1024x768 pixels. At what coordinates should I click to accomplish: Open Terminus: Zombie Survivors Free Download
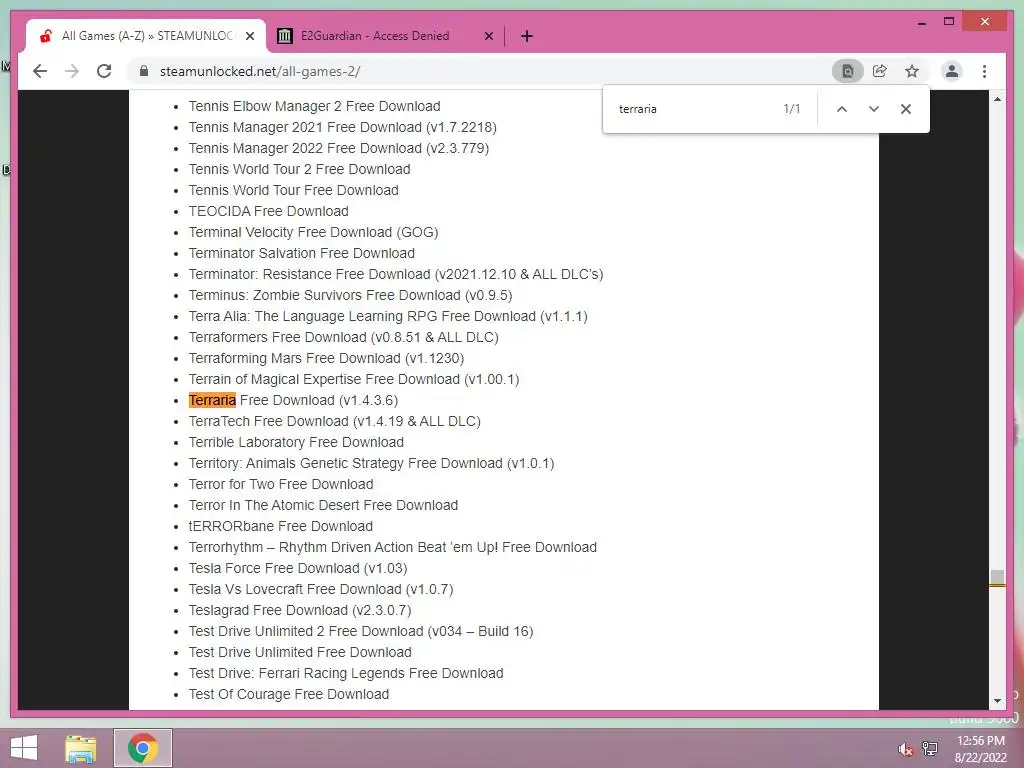(x=351, y=295)
